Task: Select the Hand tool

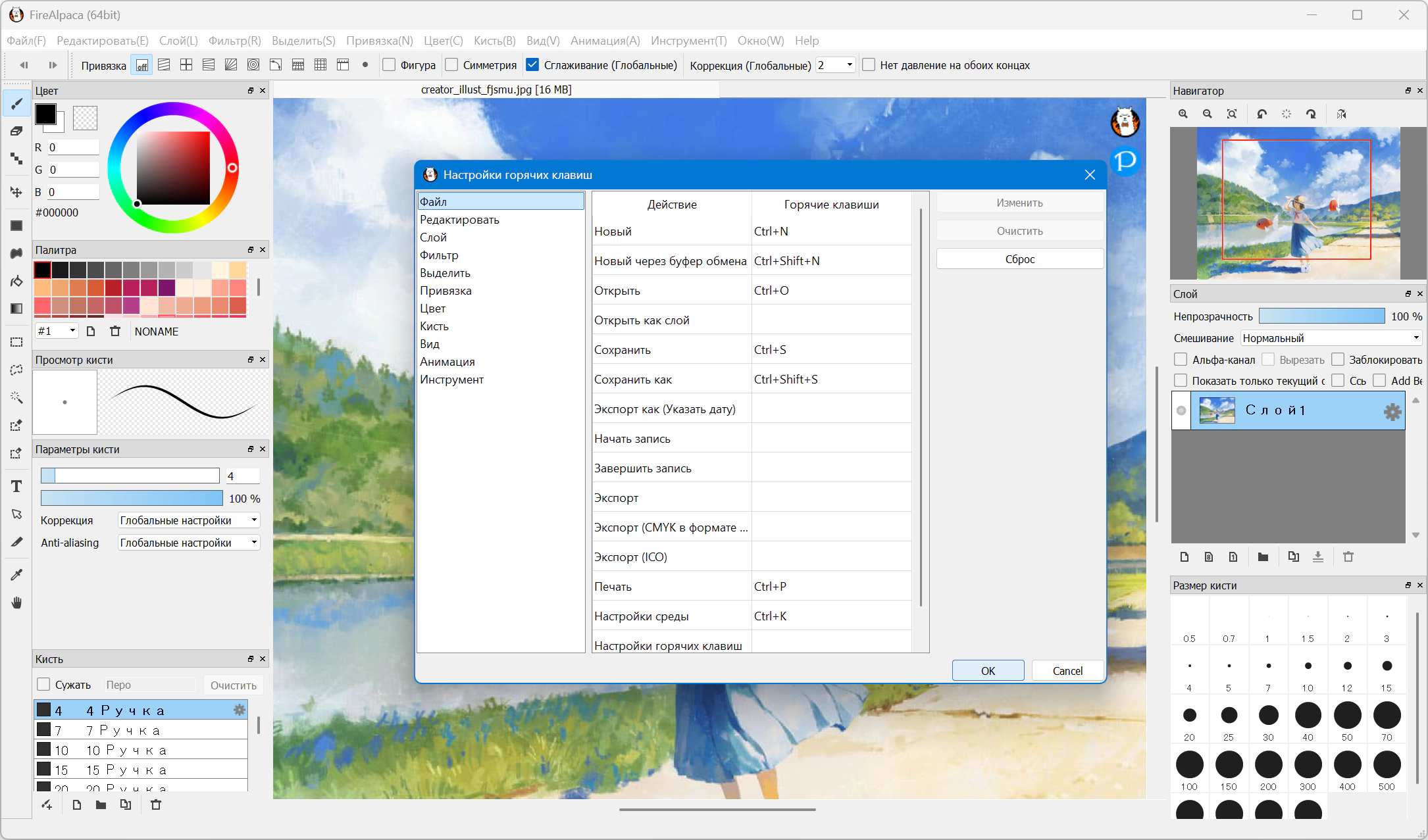Action: pyautogui.click(x=16, y=603)
